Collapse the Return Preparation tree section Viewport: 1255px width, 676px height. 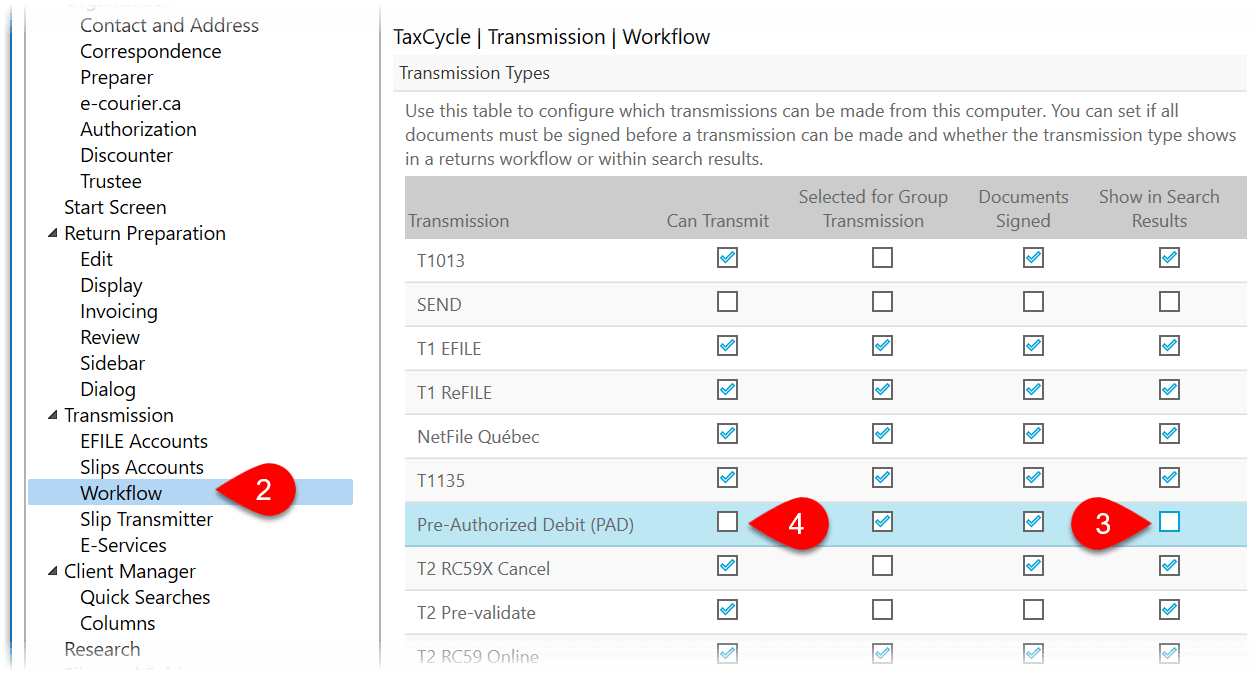[52, 233]
